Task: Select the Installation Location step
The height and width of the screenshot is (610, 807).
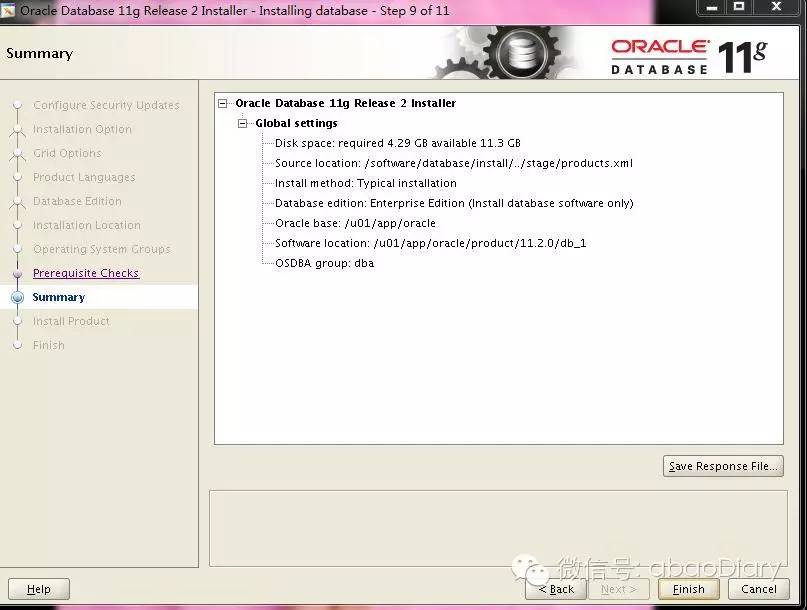Action: point(86,225)
